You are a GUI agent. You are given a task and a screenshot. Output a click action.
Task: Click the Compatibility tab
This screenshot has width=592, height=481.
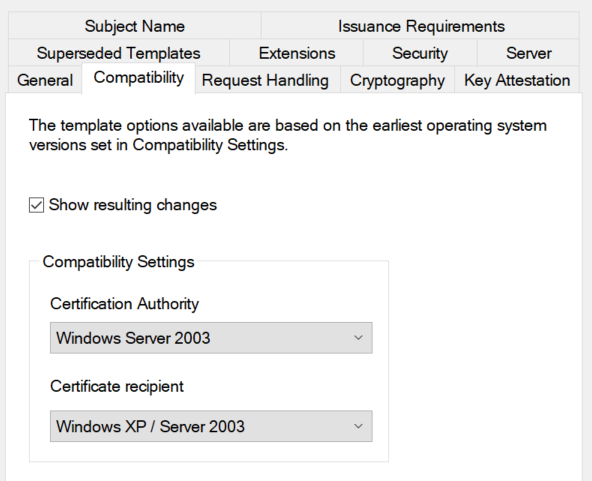coord(139,78)
